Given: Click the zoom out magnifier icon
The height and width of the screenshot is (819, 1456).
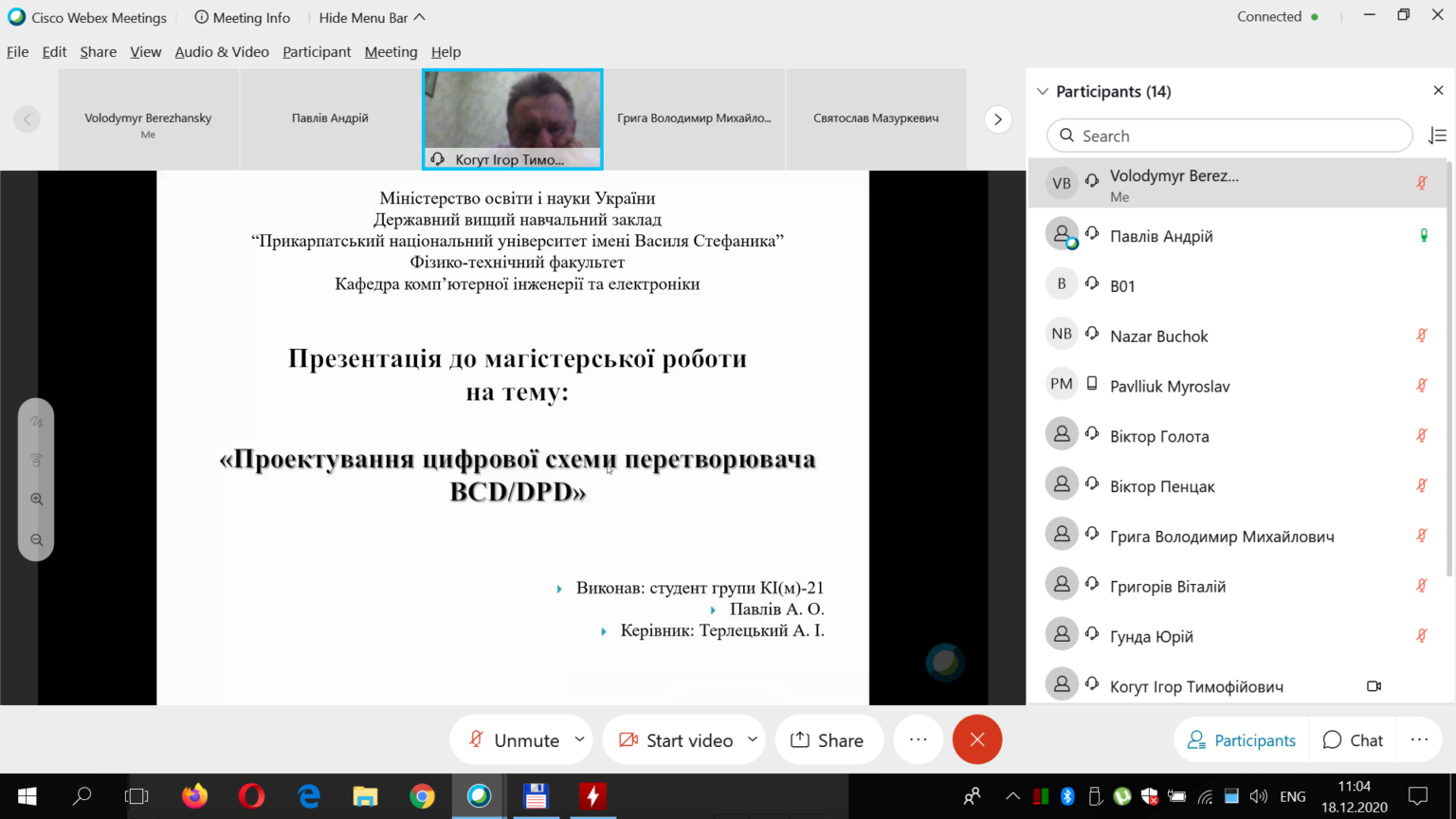Looking at the screenshot, I should 37,540.
